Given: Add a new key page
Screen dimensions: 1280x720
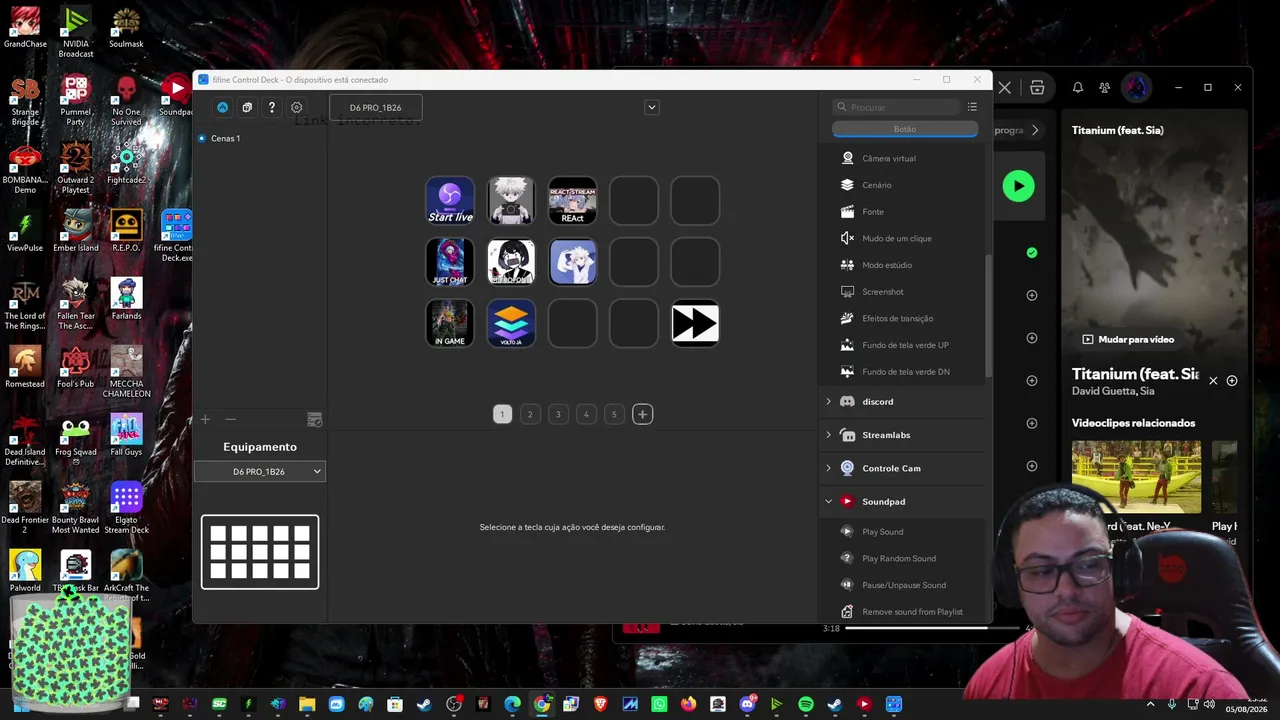Looking at the screenshot, I should point(642,414).
